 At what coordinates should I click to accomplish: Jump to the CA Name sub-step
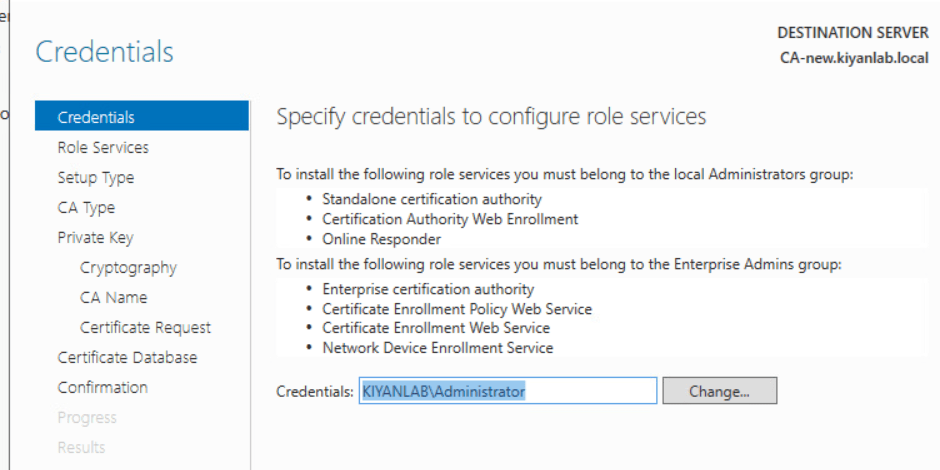[x=113, y=297]
